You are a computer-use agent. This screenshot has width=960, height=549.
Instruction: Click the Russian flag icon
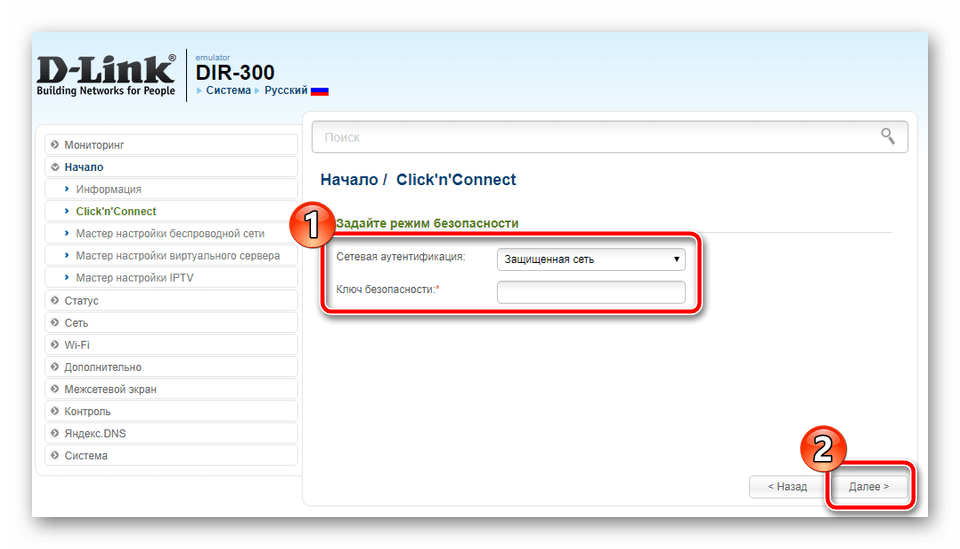point(320,91)
